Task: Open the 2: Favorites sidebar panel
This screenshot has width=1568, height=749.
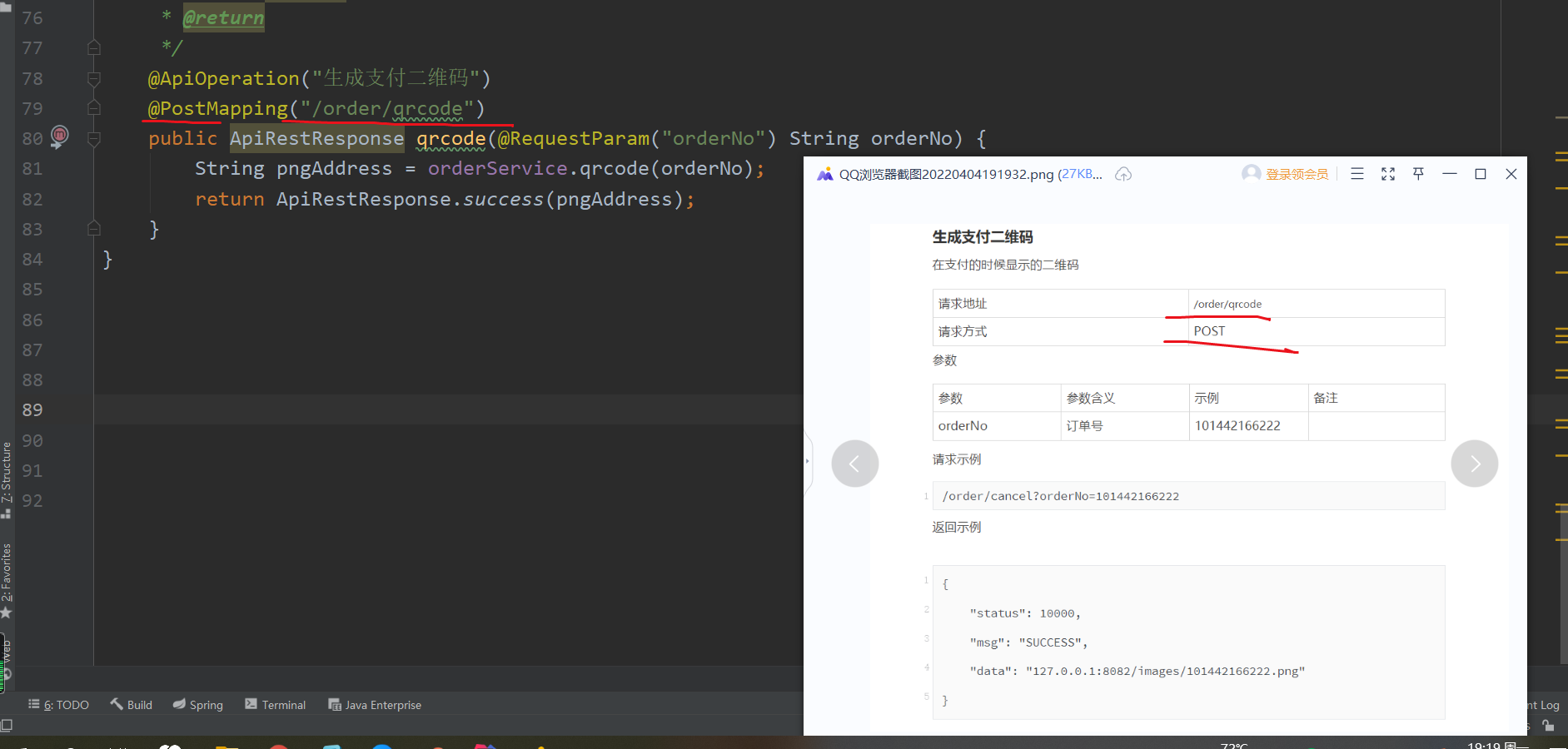Action: coord(7,574)
